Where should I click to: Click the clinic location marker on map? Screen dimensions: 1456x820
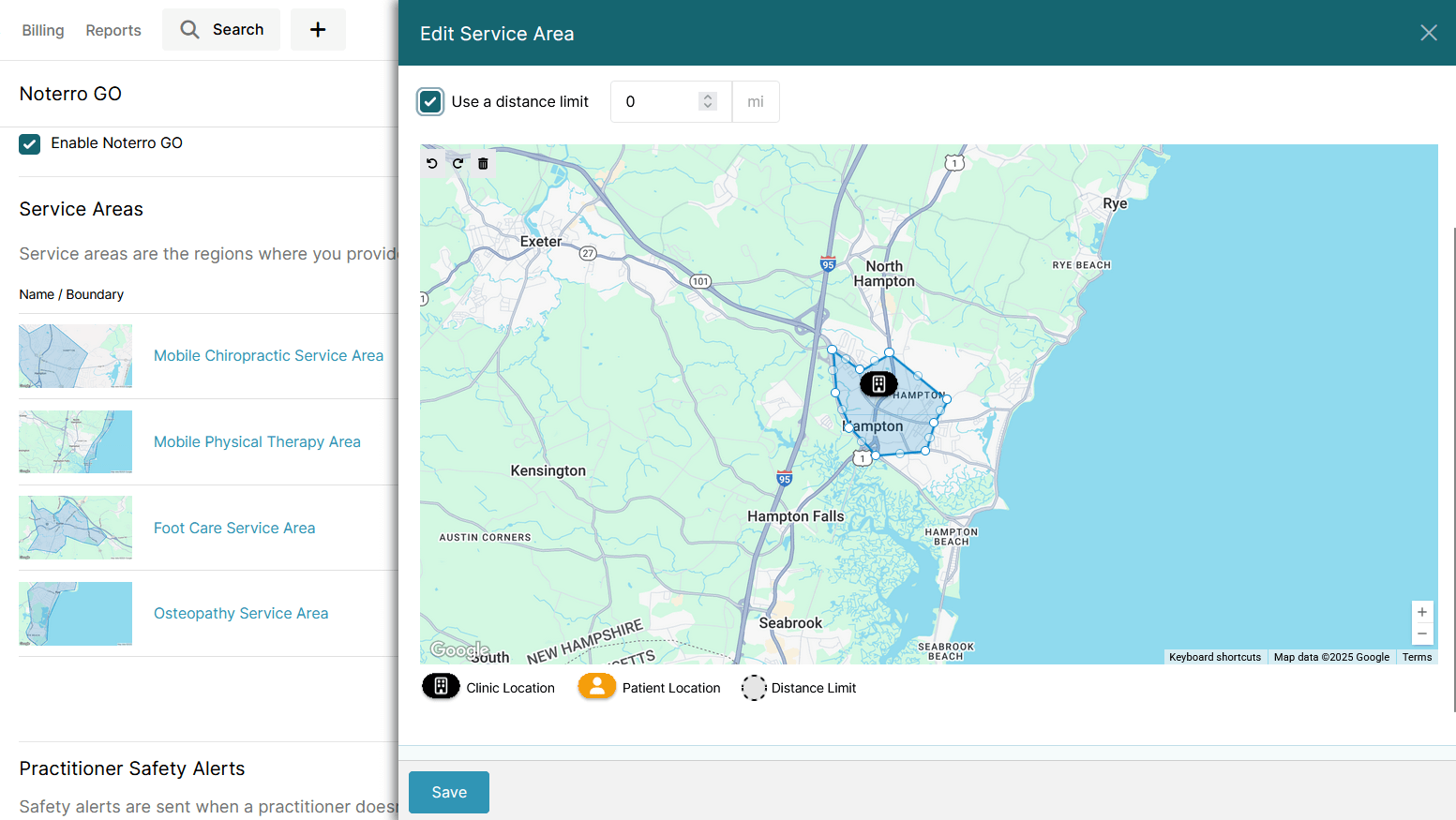(x=878, y=383)
